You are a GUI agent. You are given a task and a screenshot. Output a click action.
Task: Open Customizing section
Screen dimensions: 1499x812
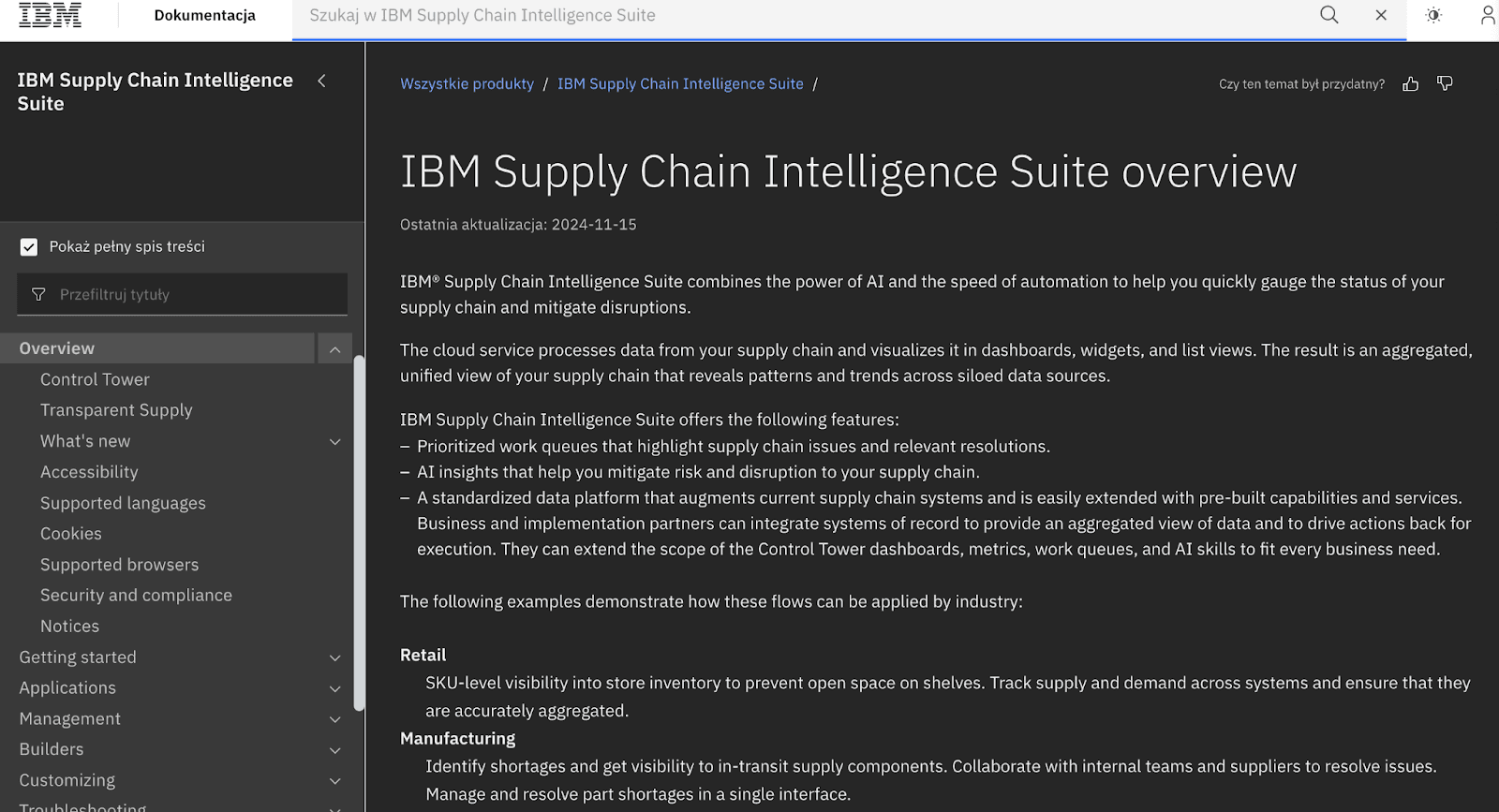coord(67,780)
